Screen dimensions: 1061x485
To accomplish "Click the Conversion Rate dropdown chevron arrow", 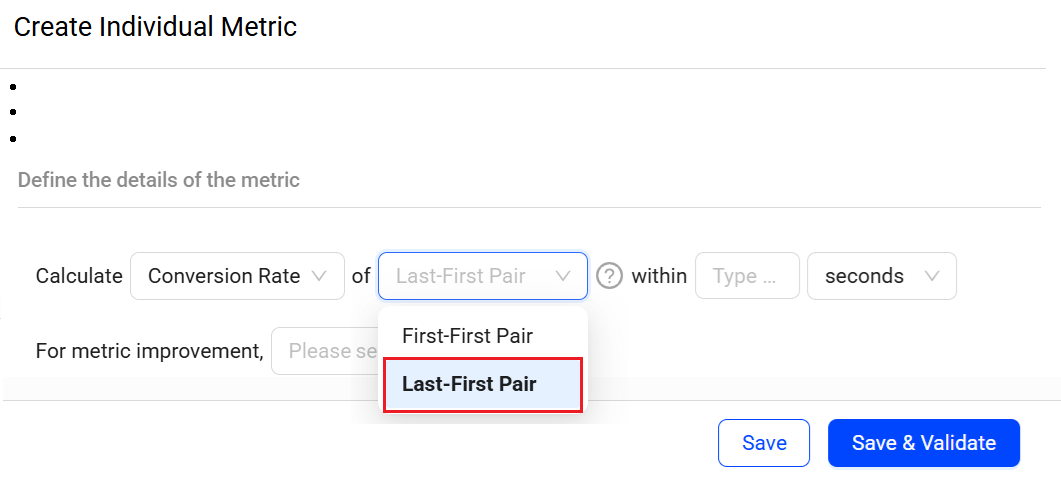I will click(320, 276).
